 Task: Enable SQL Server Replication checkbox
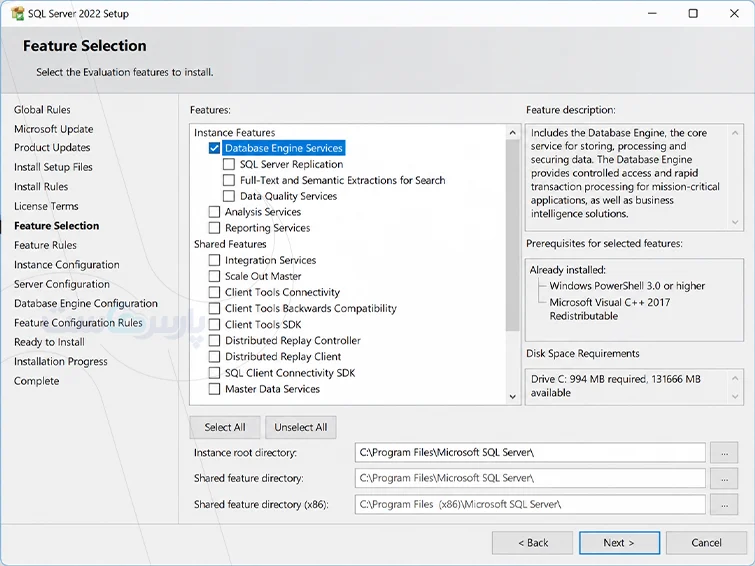[229, 164]
